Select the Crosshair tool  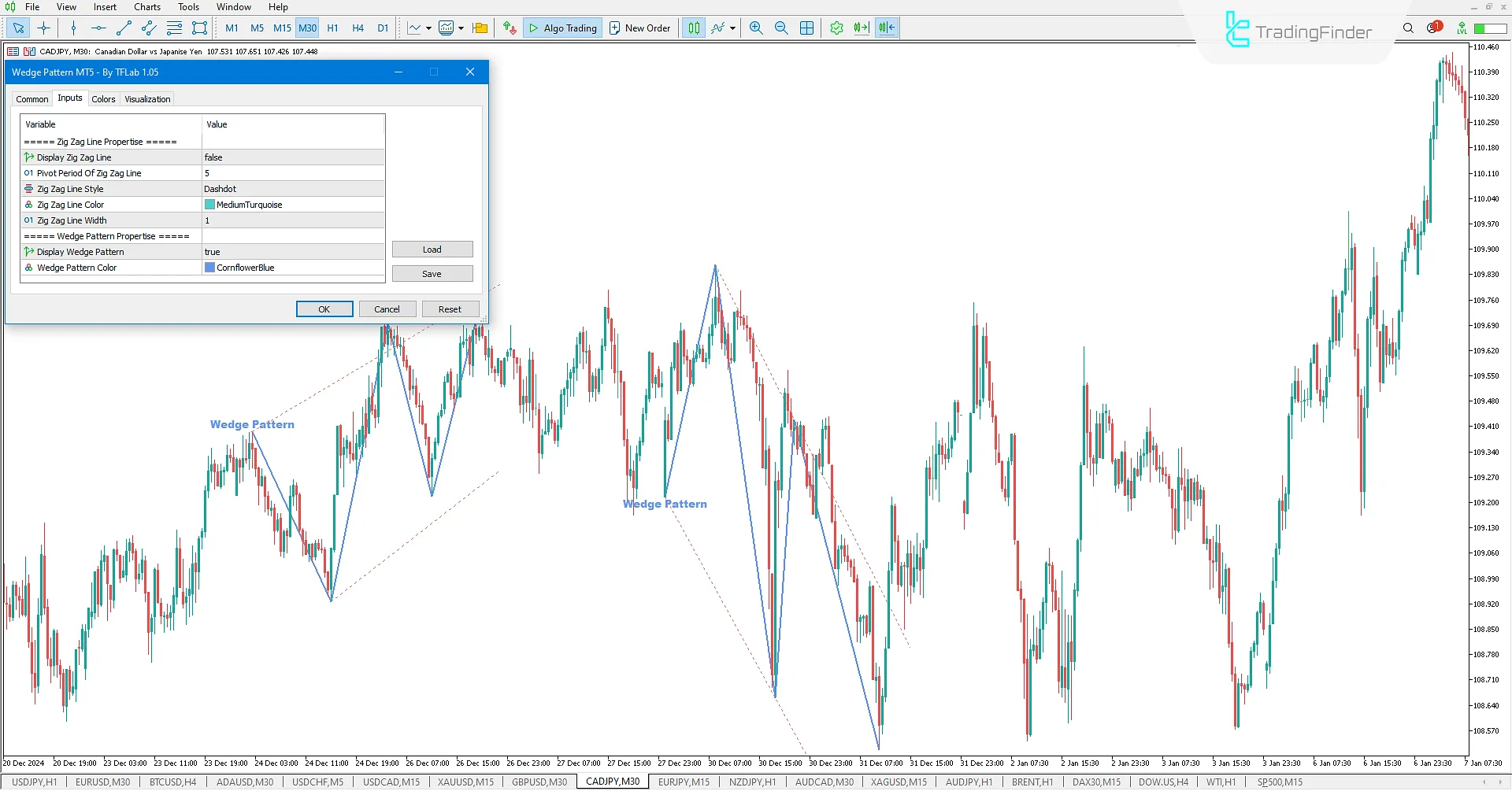pyautogui.click(x=44, y=28)
